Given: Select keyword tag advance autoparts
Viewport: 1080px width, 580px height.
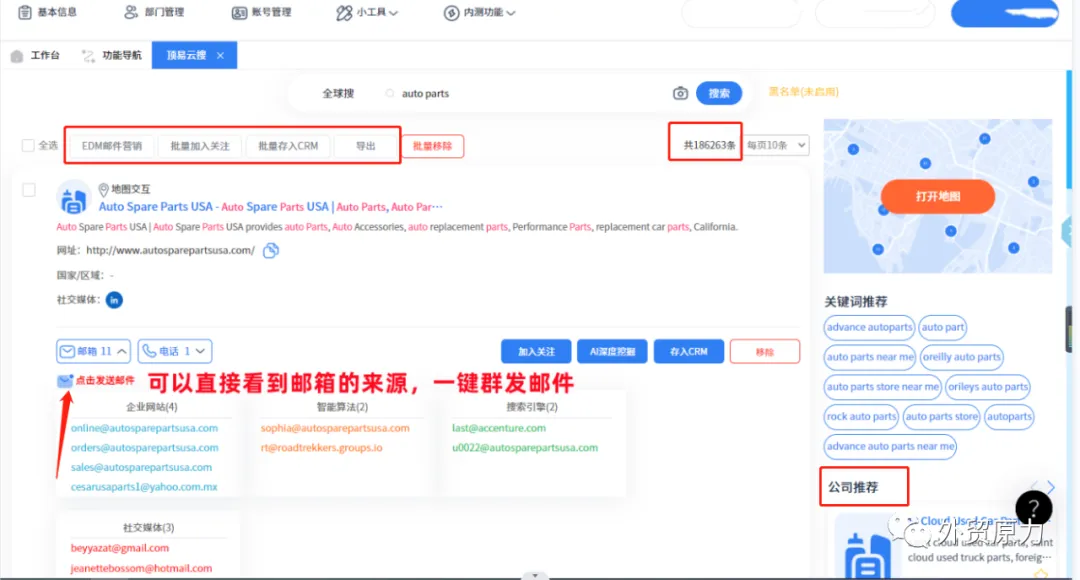Looking at the screenshot, I should tap(869, 327).
